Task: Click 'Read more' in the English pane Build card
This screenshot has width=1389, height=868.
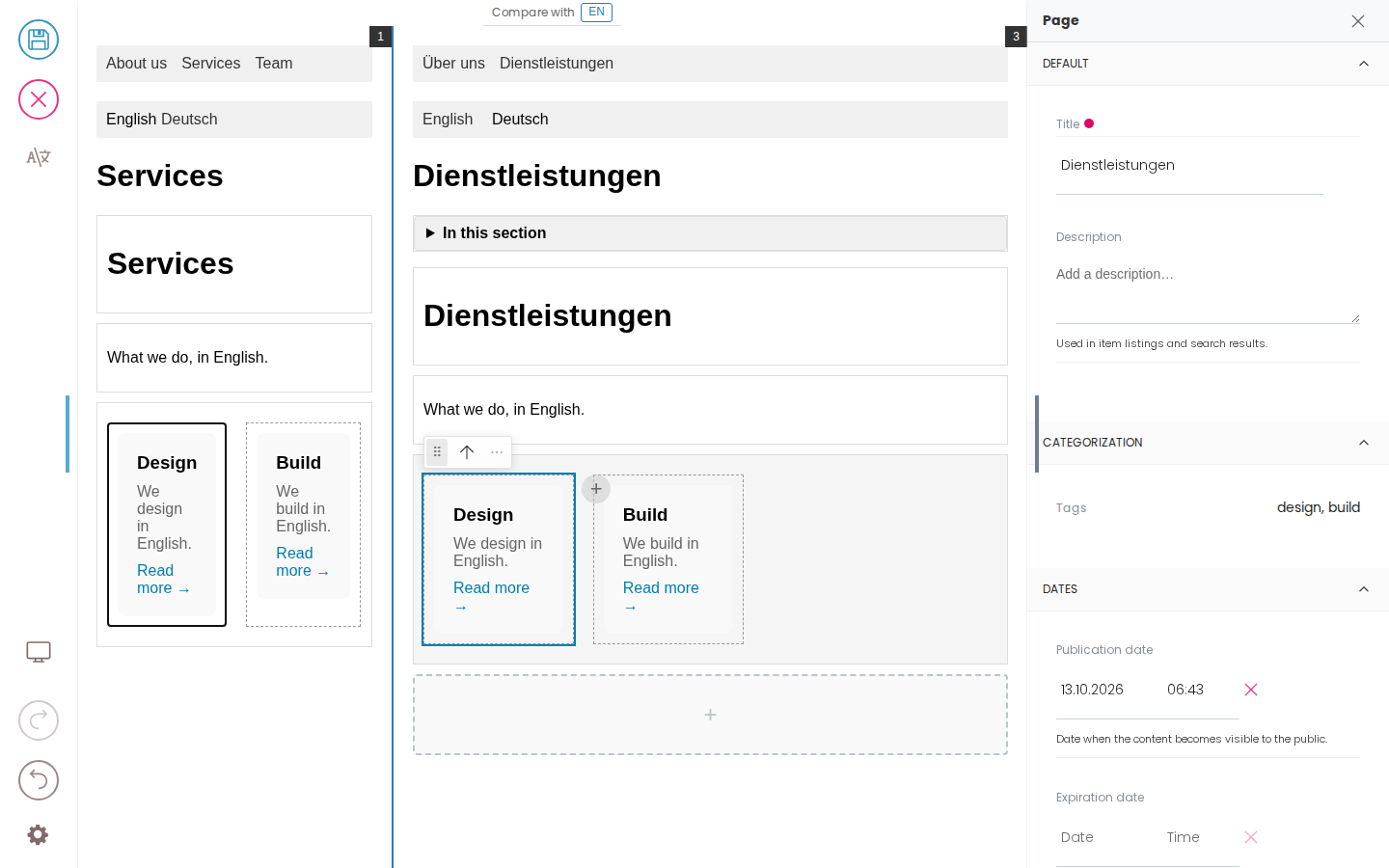Action: pos(302,562)
